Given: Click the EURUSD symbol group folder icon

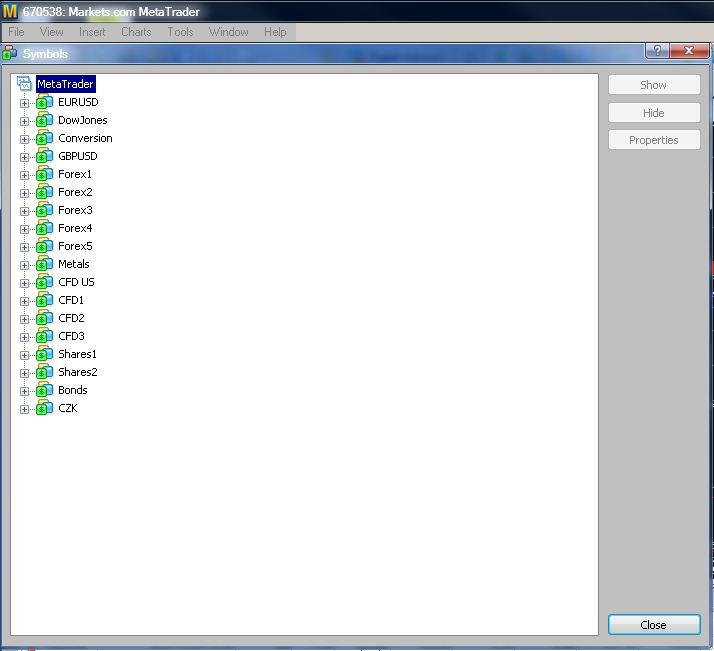Looking at the screenshot, I should click(x=44, y=102).
